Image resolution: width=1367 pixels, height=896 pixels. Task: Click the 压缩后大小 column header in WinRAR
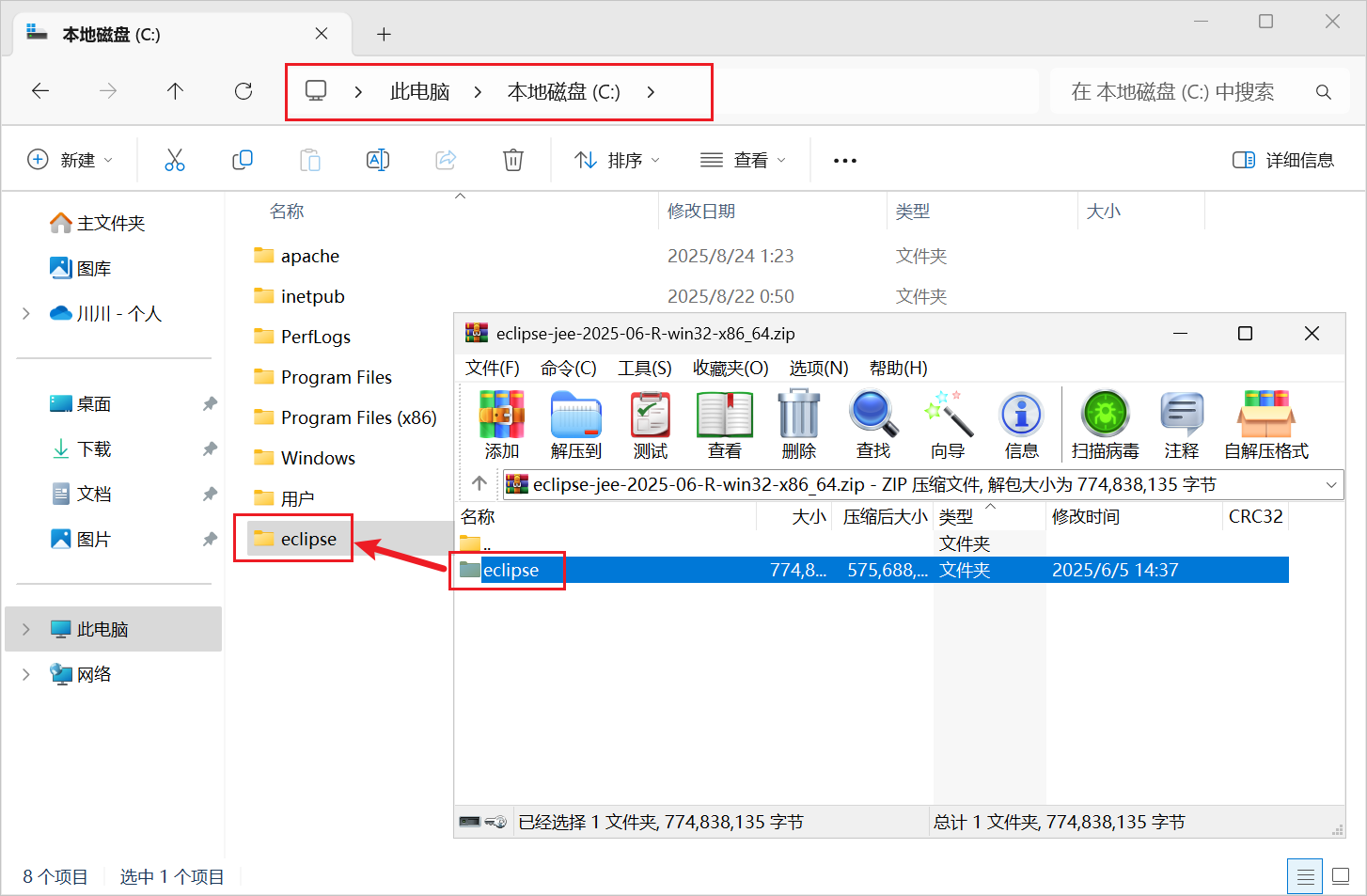[885, 516]
